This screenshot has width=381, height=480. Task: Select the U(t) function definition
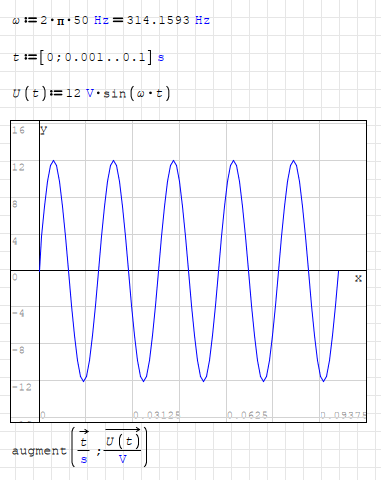(x=91, y=93)
